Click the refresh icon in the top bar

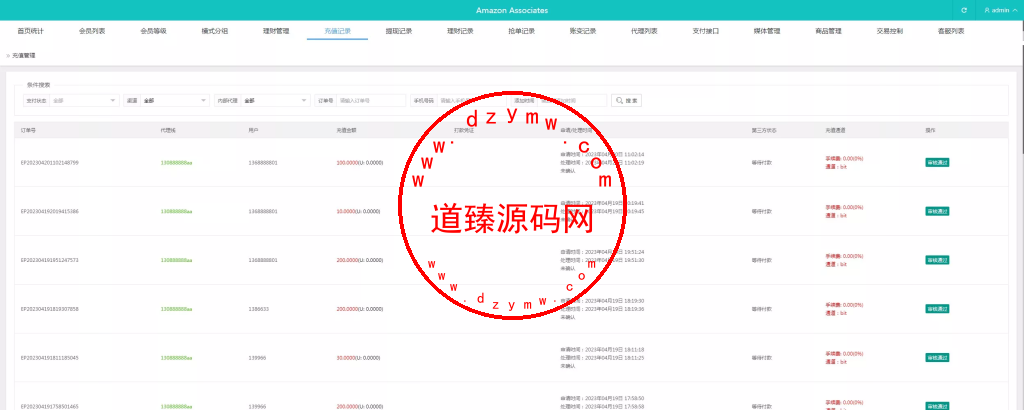click(x=964, y=10)
